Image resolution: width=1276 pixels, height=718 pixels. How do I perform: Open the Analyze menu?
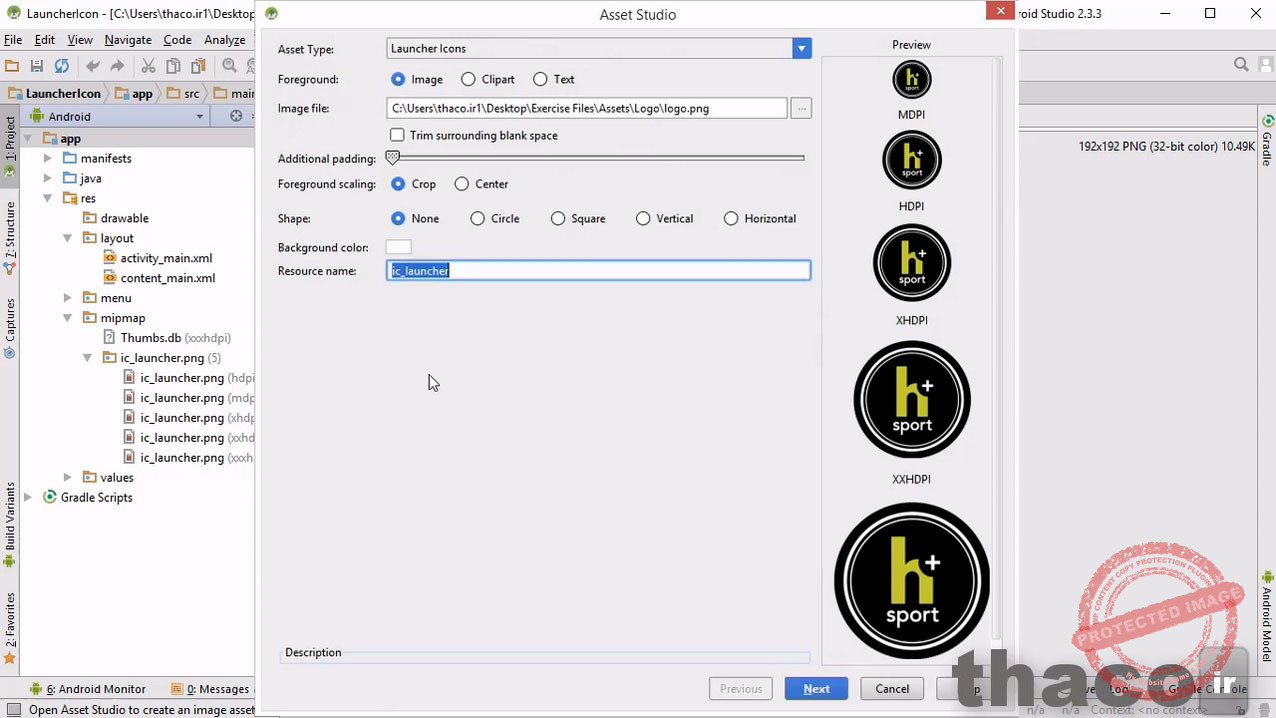click(225, 40)
